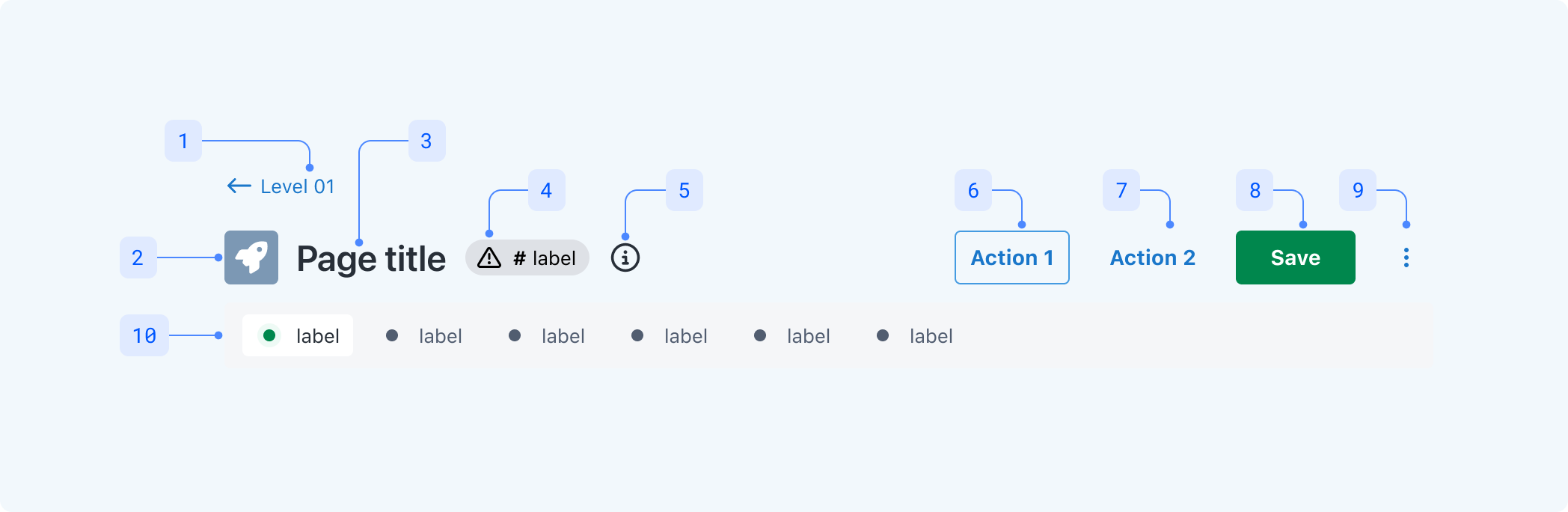Click the Page title heading
Screen dimensions: 1568x512
(371, 259)
